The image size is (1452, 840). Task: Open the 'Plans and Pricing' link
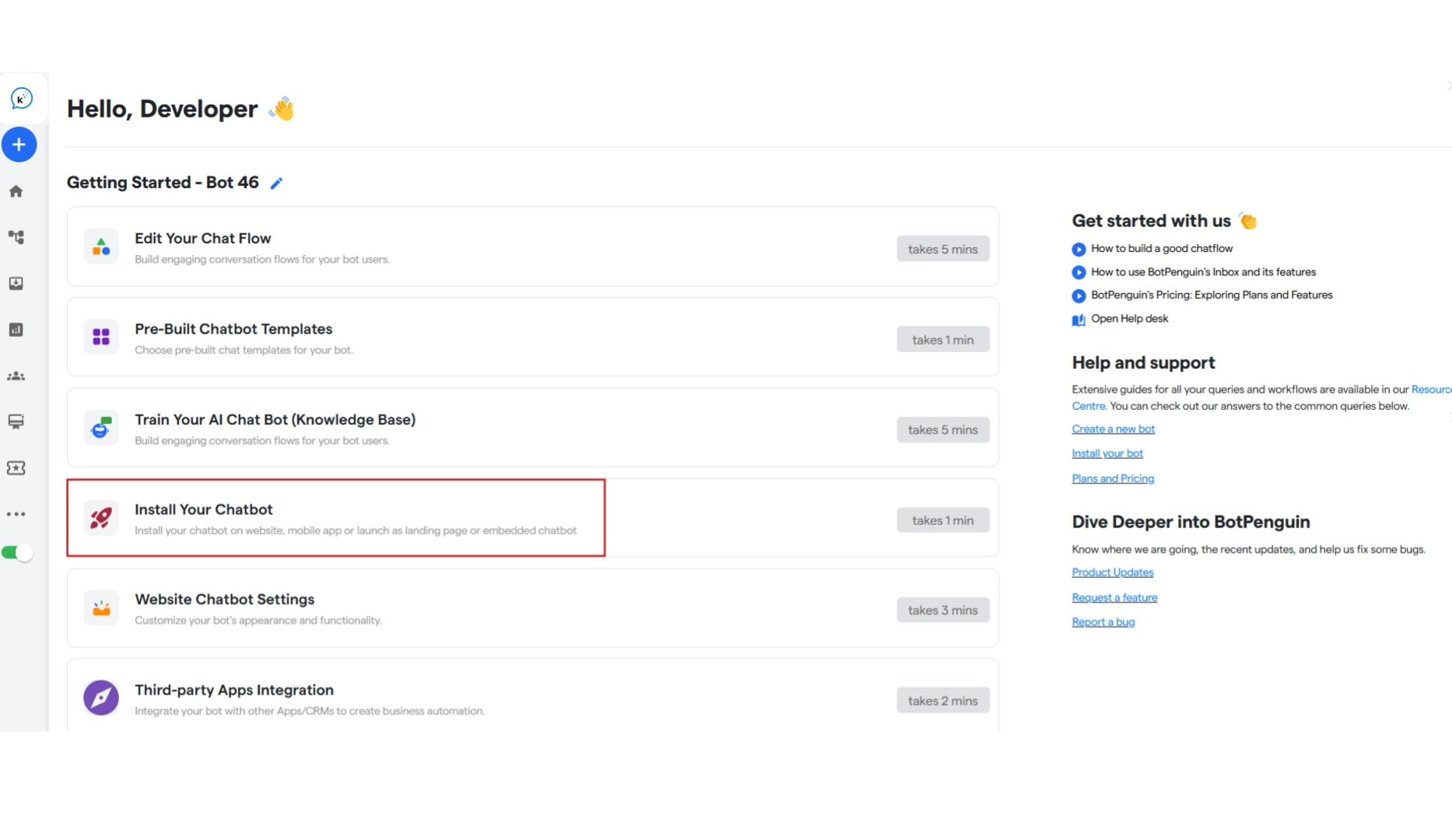click(x=1113, y=478)
